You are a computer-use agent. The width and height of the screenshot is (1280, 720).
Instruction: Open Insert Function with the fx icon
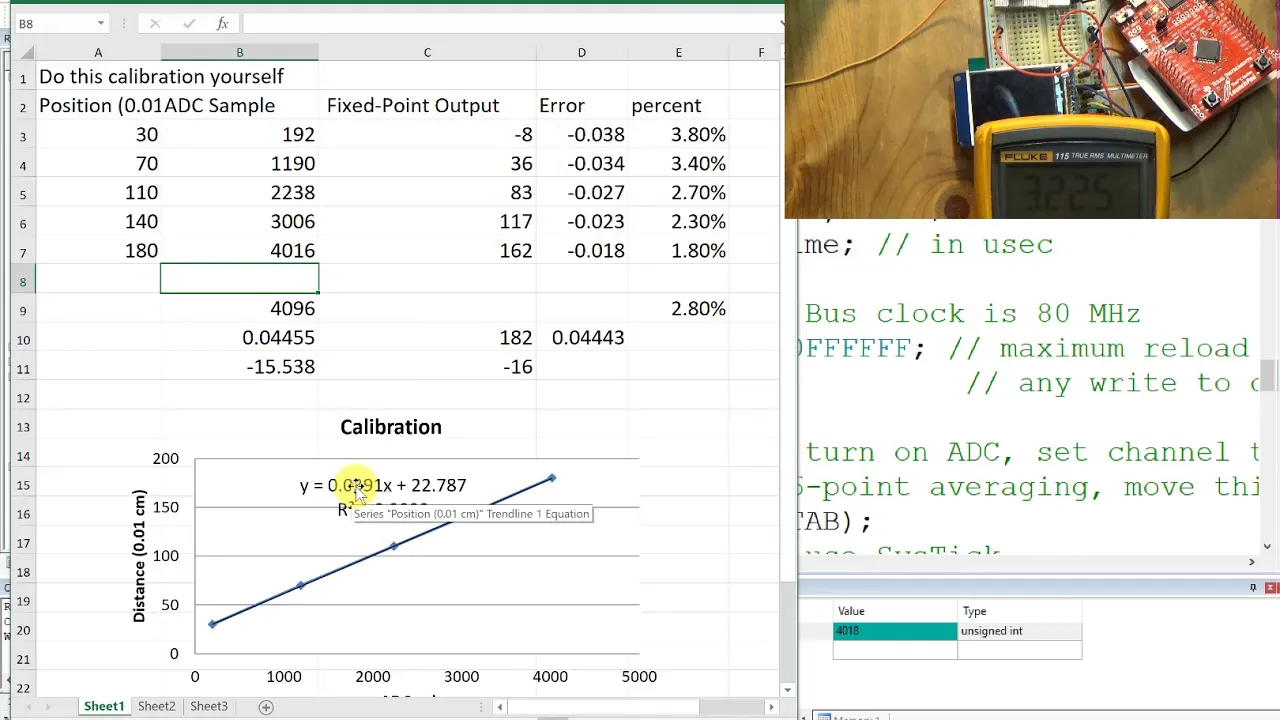[223, 23]
